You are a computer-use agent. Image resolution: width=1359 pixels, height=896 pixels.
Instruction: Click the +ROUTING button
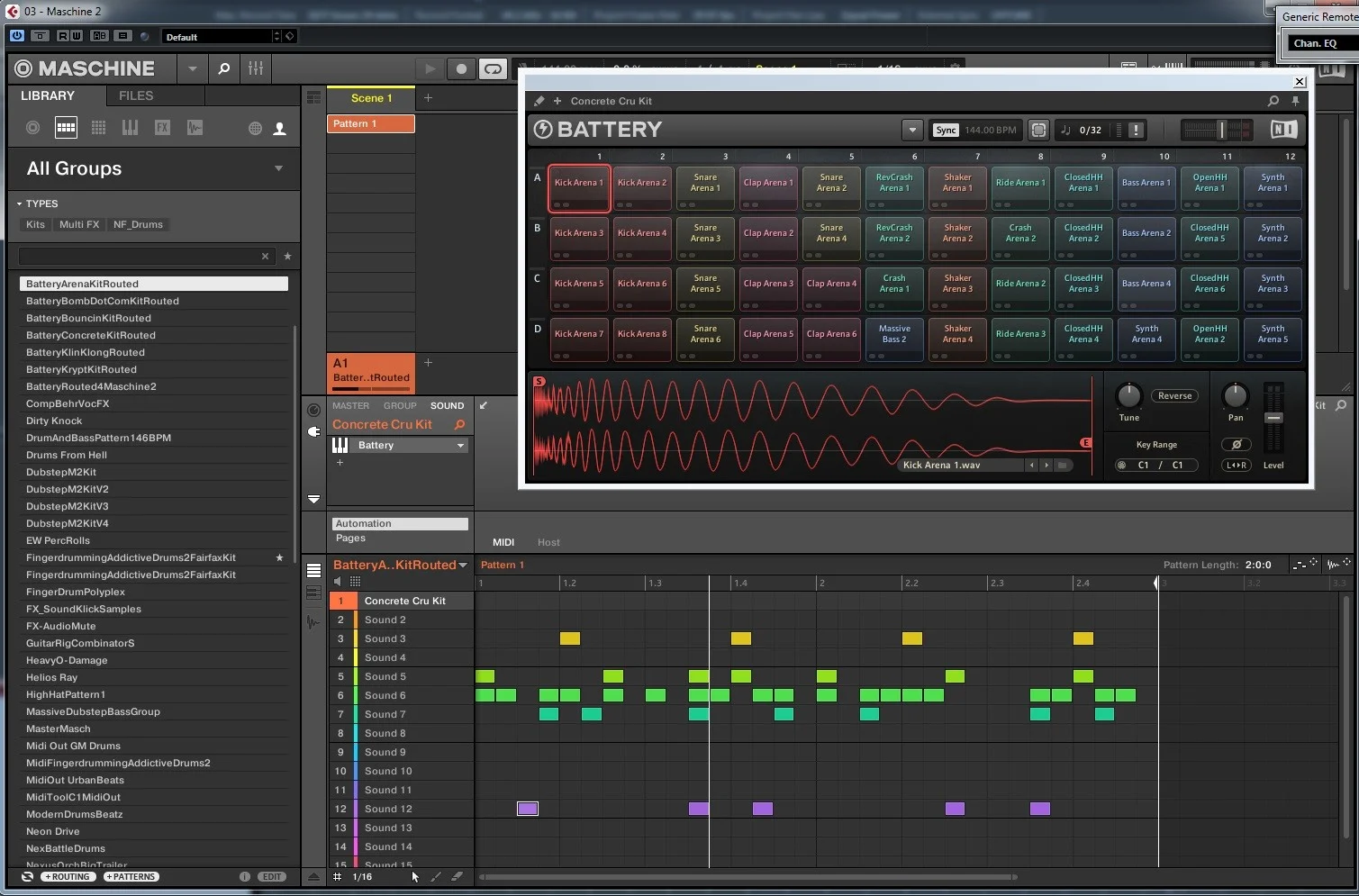[68, 877]
